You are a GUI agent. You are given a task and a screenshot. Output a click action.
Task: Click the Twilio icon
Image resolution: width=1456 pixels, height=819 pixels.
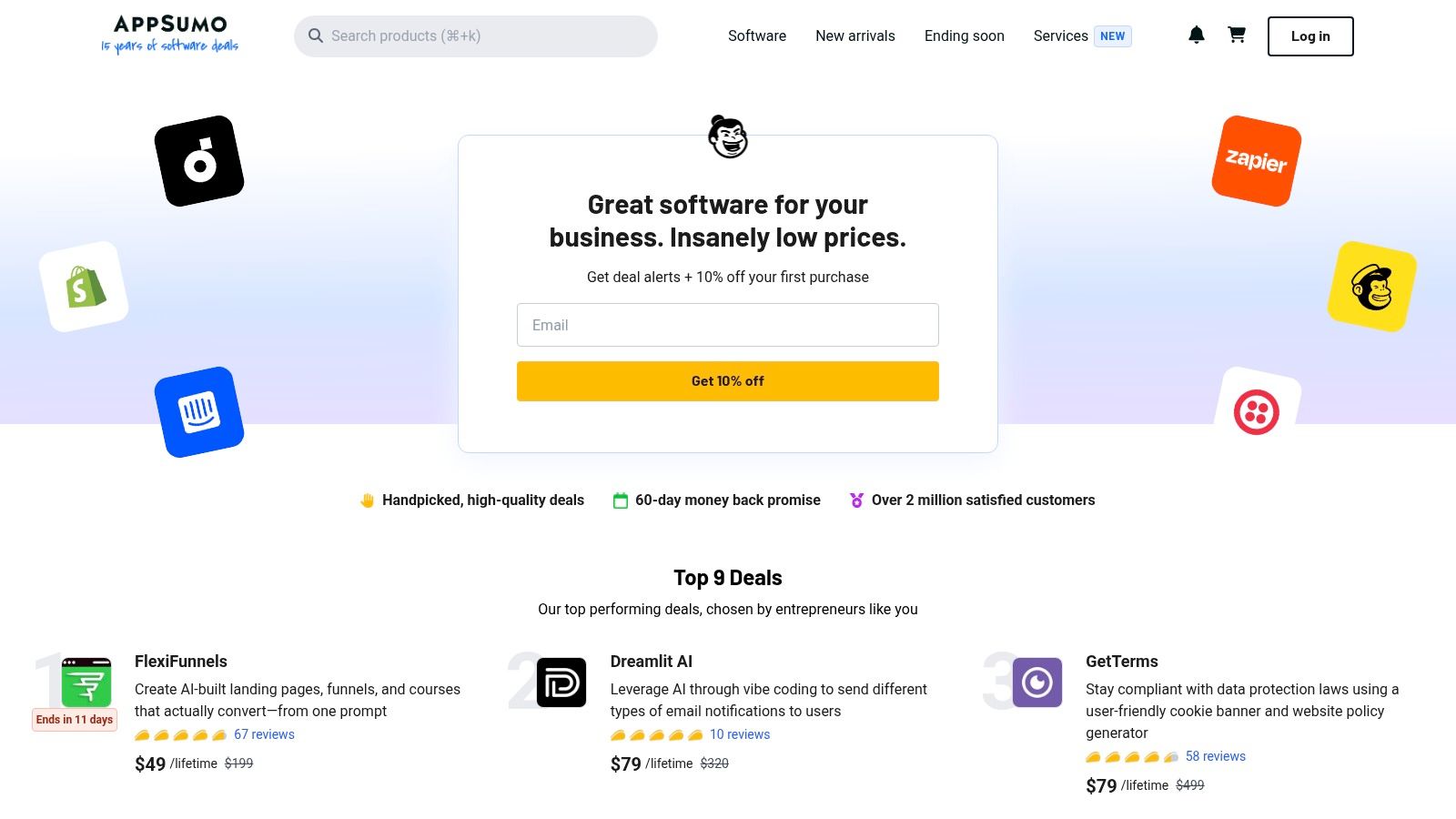(1259, 411)
